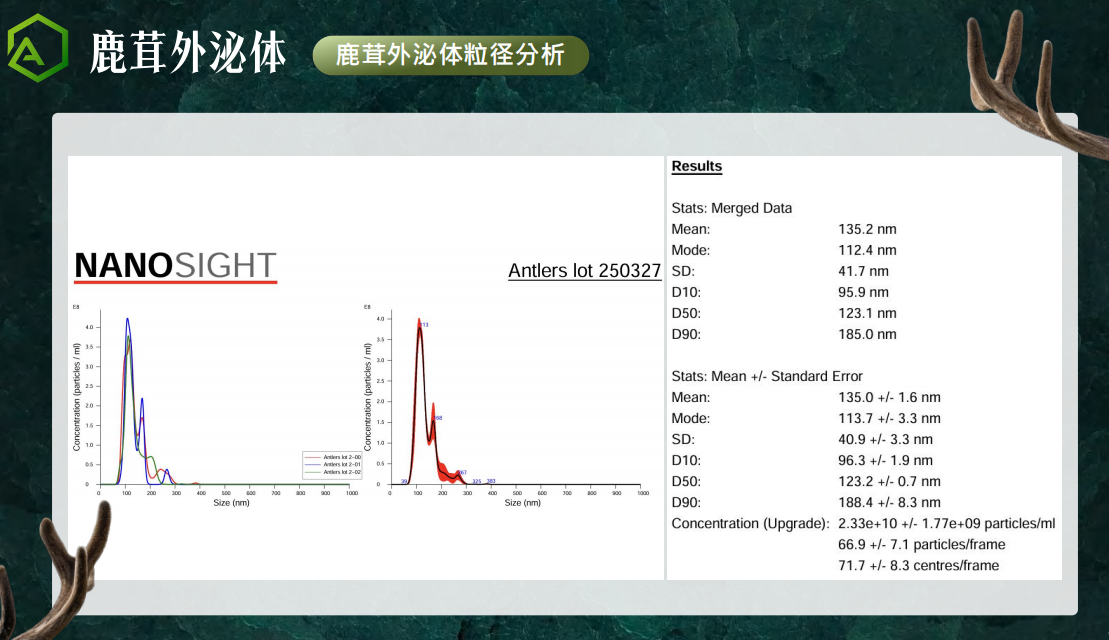Open the Antlers lot 250327 underlined link
The height and width of the screenshot is (640, 1109).
pyautogui.click(x=584, y=271)
